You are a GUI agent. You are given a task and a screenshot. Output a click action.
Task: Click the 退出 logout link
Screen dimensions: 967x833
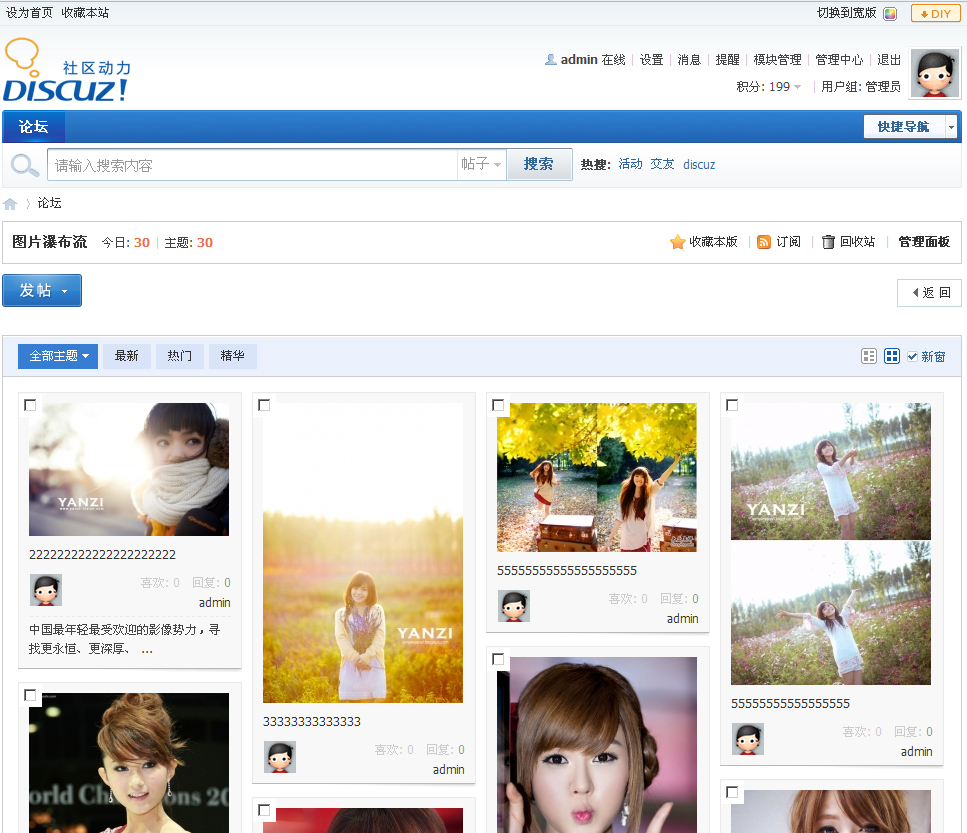(x=889, y=60)
